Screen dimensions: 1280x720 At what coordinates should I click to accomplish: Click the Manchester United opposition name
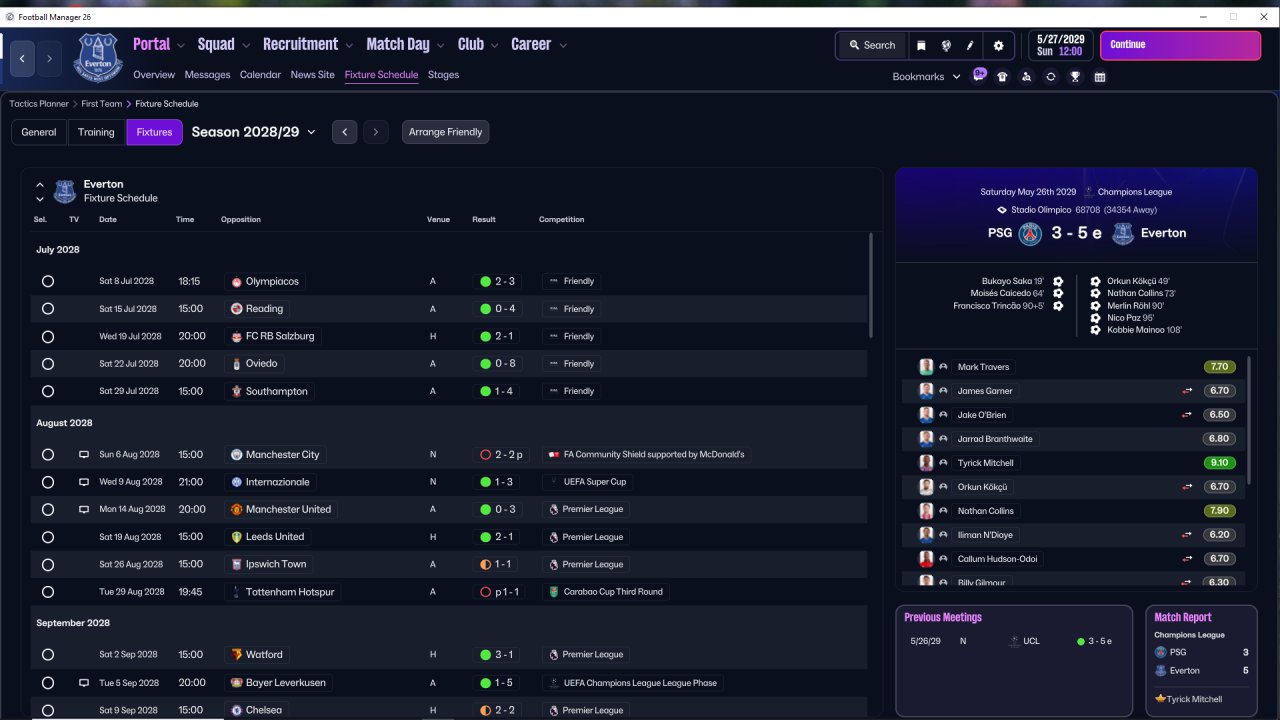pyautogui.click(x=288, y=510)
